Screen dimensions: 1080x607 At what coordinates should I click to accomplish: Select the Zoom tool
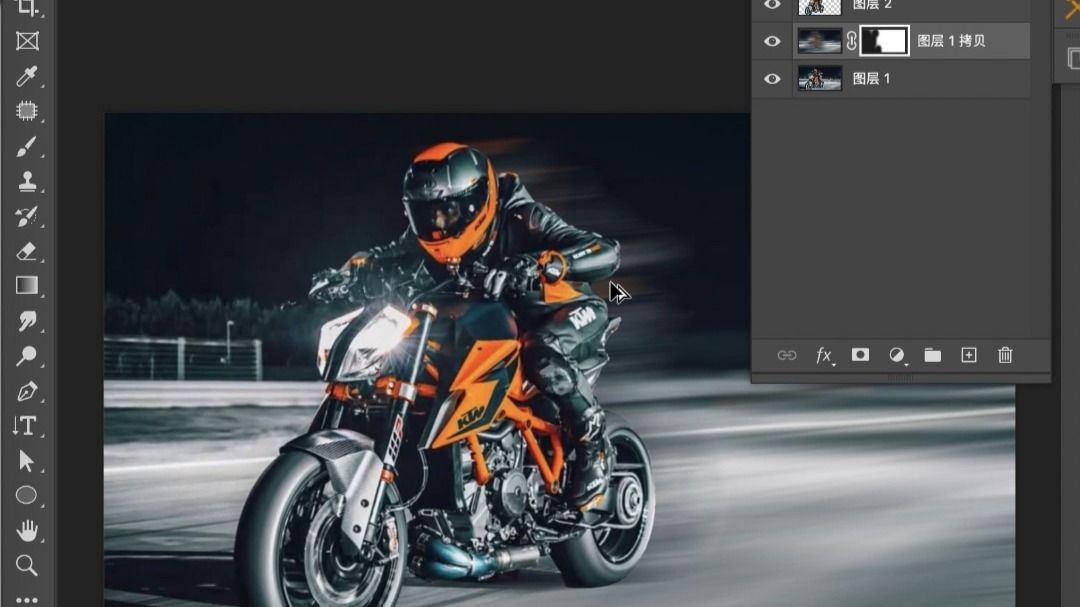(27, 566)
